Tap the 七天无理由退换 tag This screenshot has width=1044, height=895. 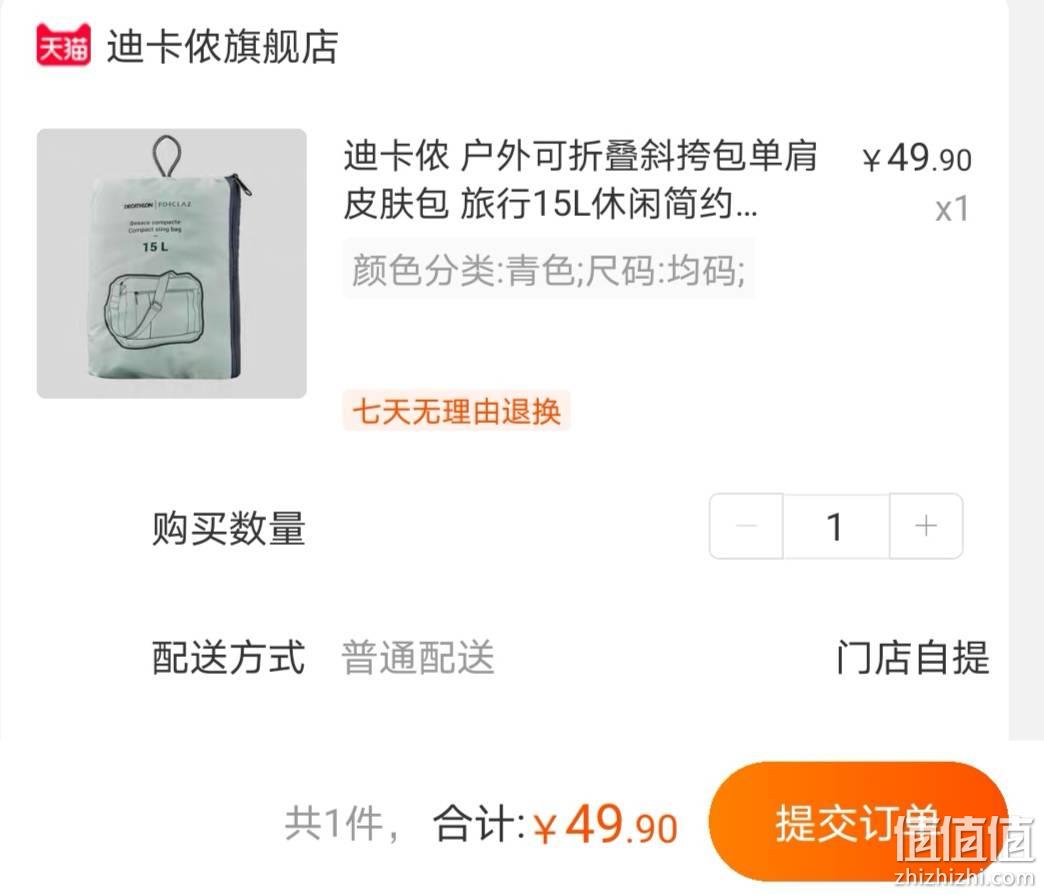point(456,411)
